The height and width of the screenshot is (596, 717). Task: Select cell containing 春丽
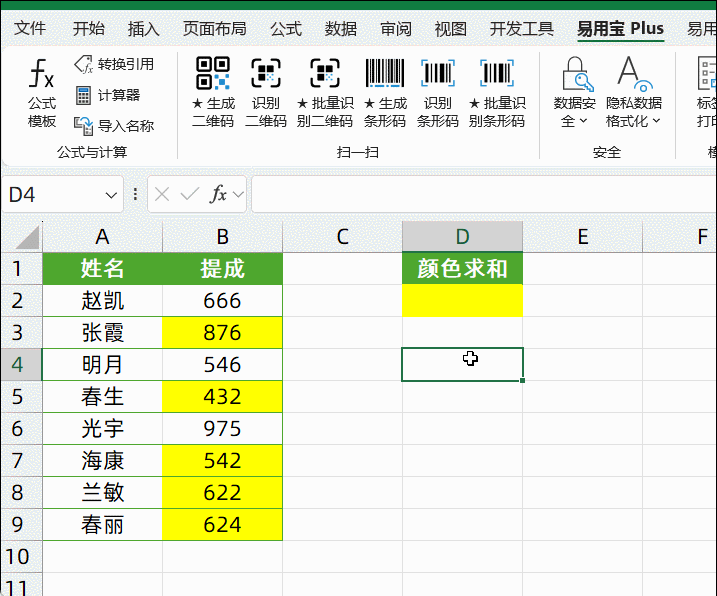pyautogui.click(x=102, y=525)
